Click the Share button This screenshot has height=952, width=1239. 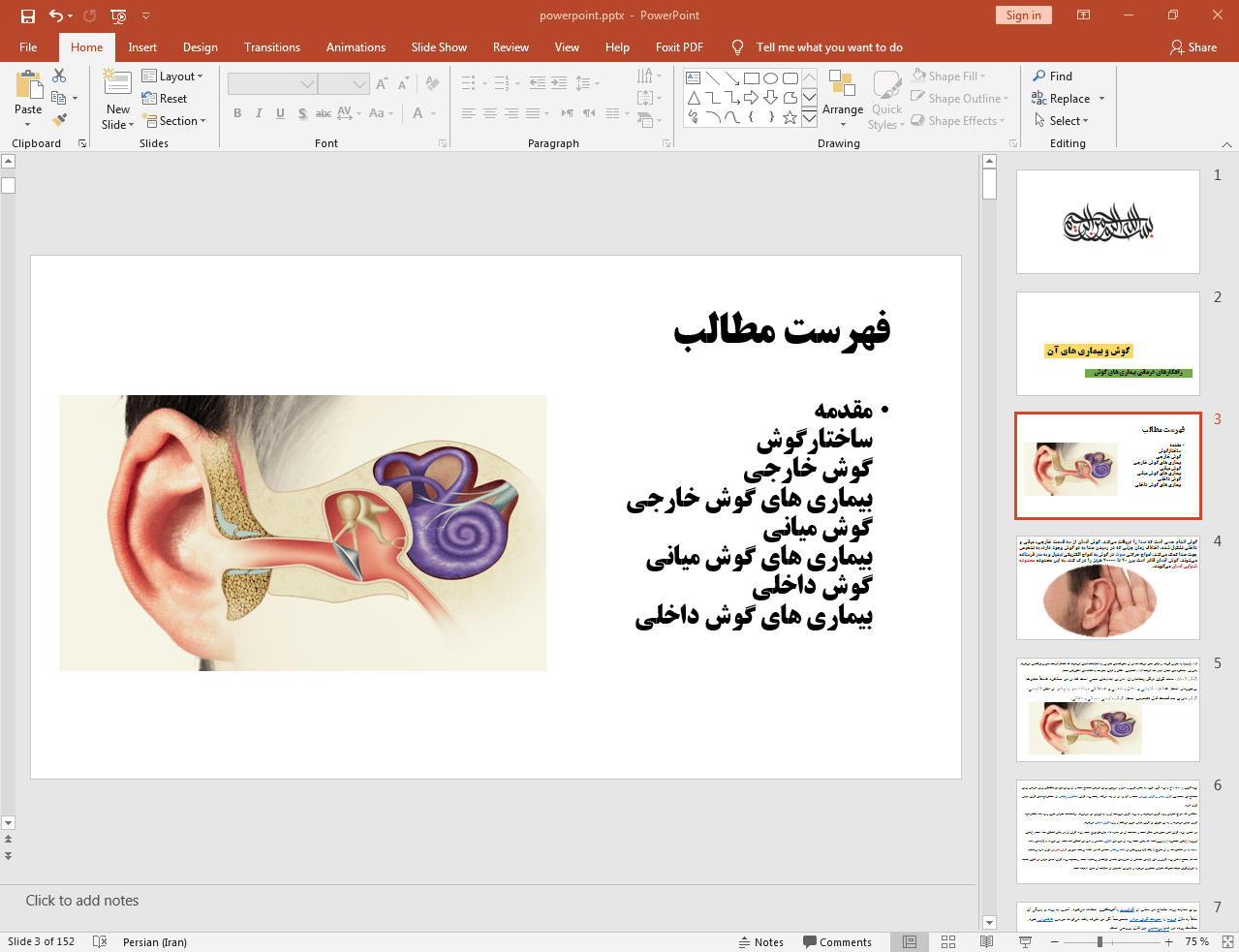tap(1193, 47)
